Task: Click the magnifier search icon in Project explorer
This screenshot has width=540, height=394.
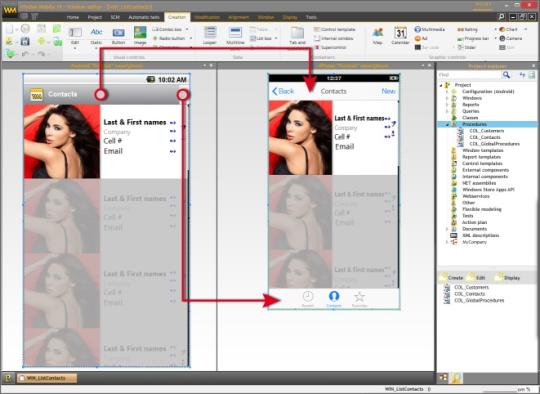Action: (x=506, y=75)
